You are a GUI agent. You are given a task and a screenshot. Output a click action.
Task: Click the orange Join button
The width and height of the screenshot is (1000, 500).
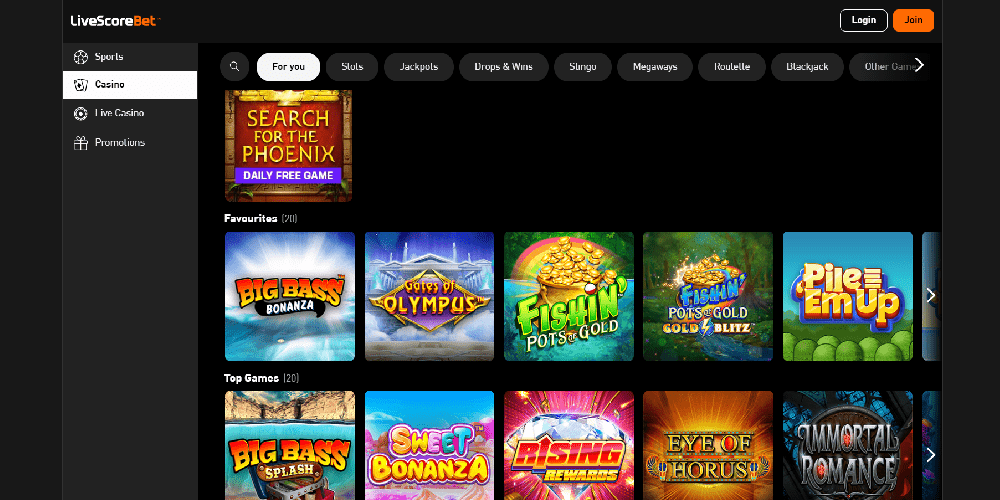point(913,20)
